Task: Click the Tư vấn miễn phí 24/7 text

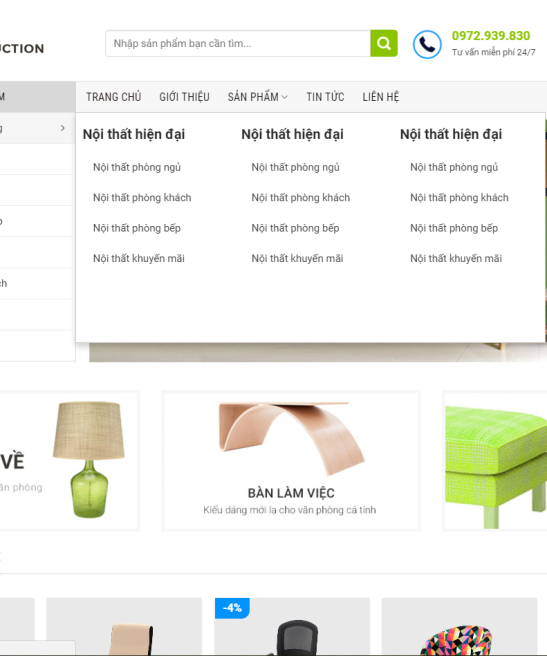Action: point(493,52)
